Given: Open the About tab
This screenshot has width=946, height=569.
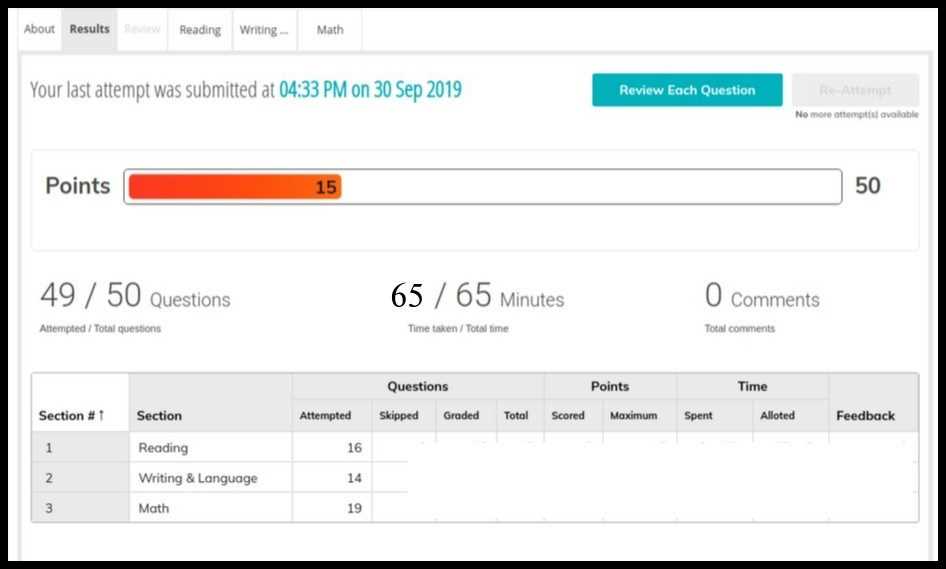Looking at the screenshot, I should tap(39, 29).
